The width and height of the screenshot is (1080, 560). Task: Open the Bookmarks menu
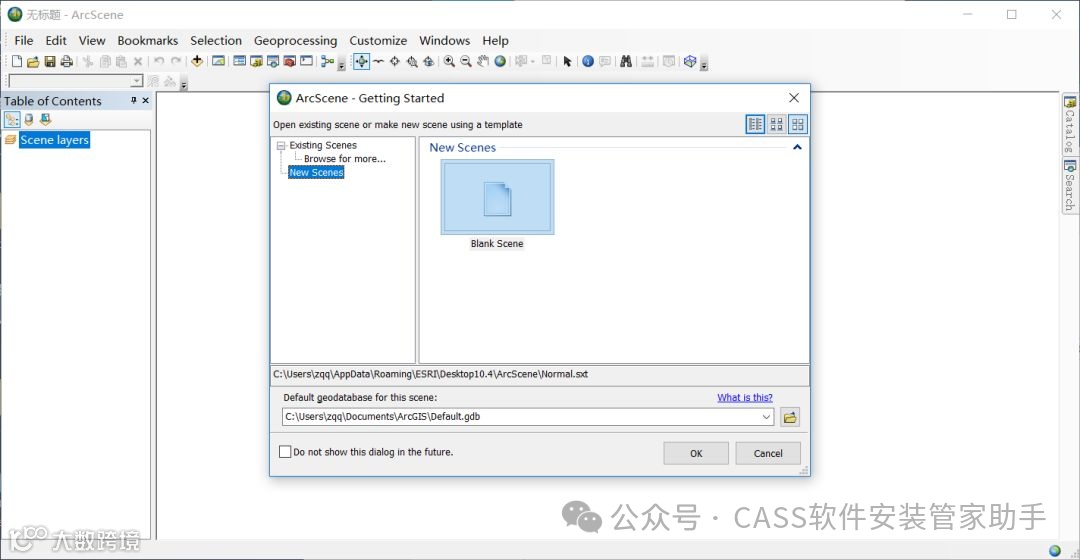click(147, 41)
